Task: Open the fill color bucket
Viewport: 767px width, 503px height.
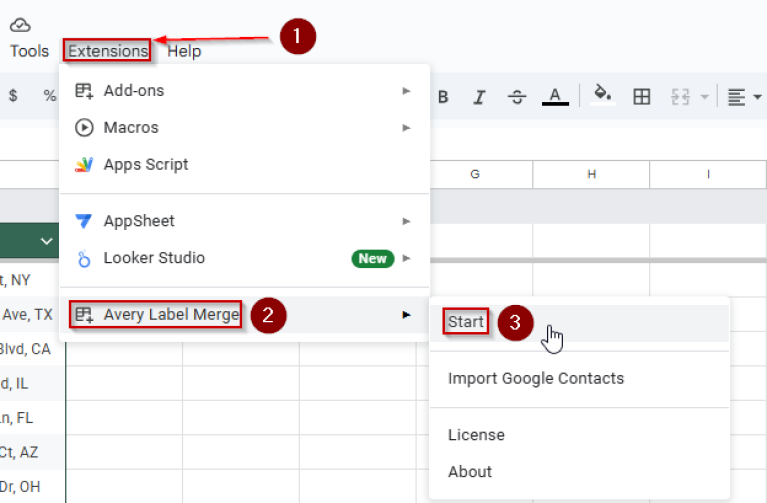Action: coord(602,96)
